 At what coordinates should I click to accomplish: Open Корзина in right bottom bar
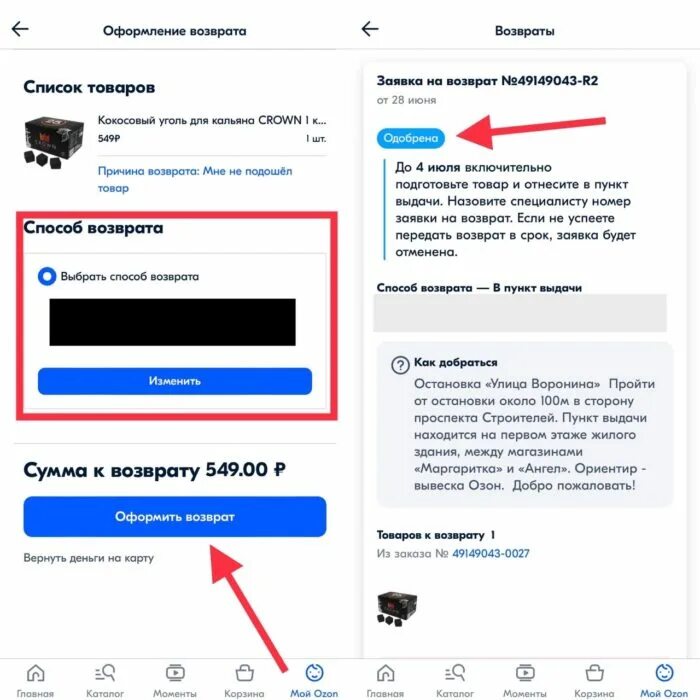pos(594,681)
